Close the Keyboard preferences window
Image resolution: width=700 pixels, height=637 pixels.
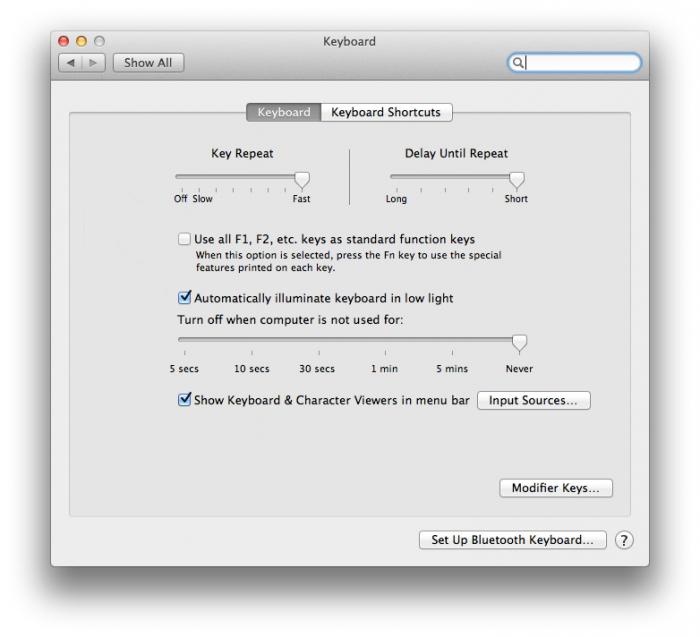64,41
